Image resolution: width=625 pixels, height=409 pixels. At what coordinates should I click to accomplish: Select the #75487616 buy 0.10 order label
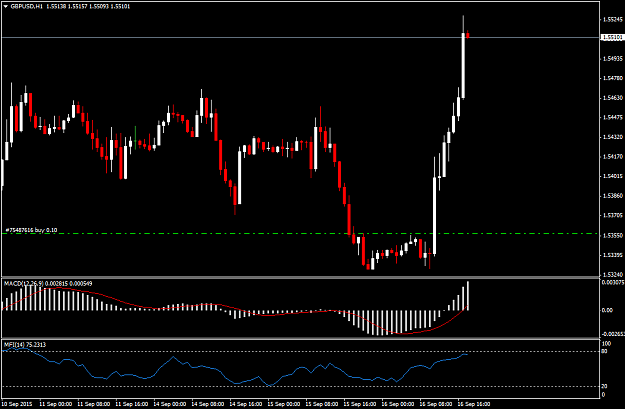31,230
